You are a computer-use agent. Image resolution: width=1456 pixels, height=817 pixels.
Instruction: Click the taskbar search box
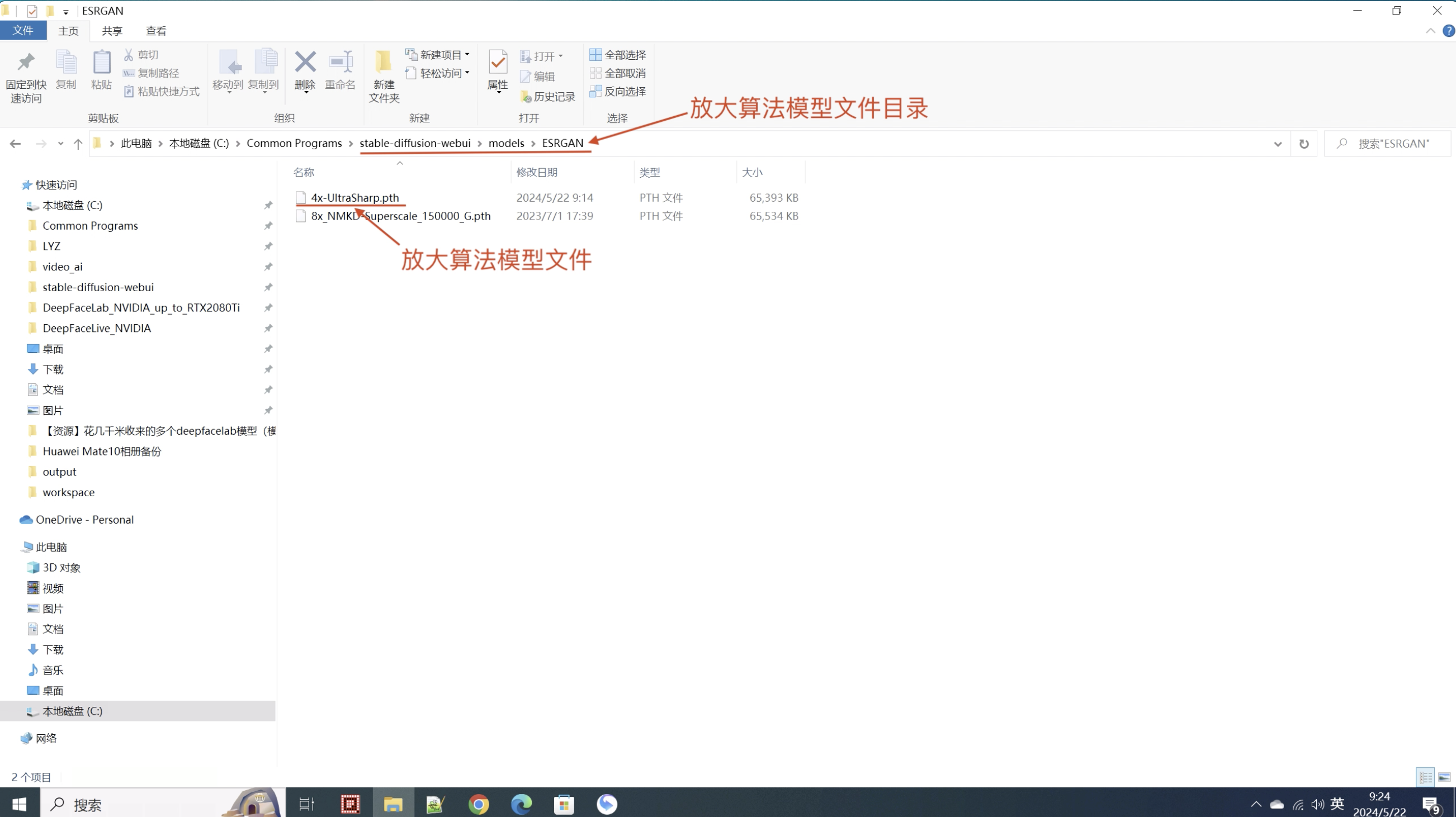[x=163, y=804]
